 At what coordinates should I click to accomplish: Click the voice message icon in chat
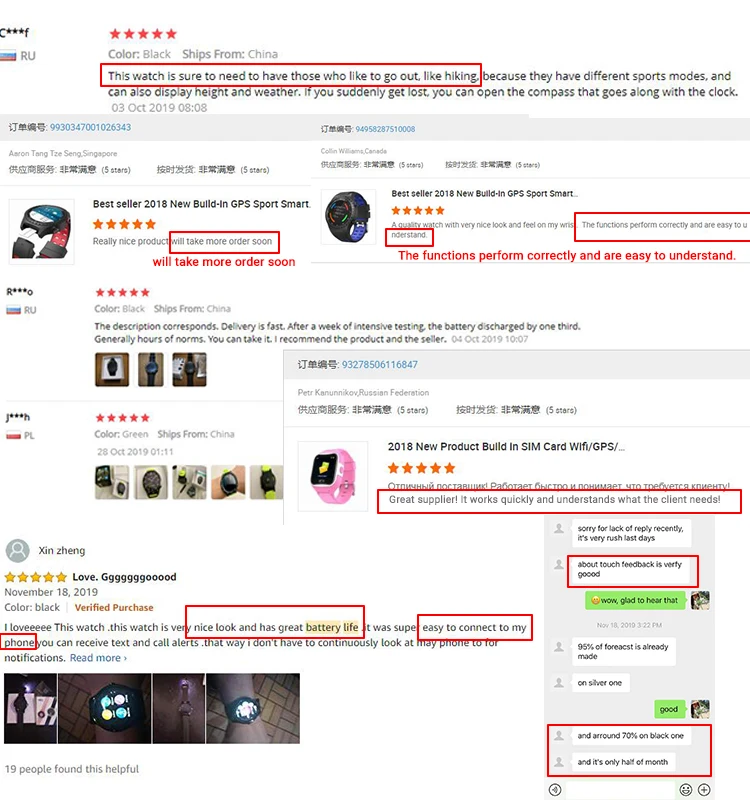coord(555,789)
